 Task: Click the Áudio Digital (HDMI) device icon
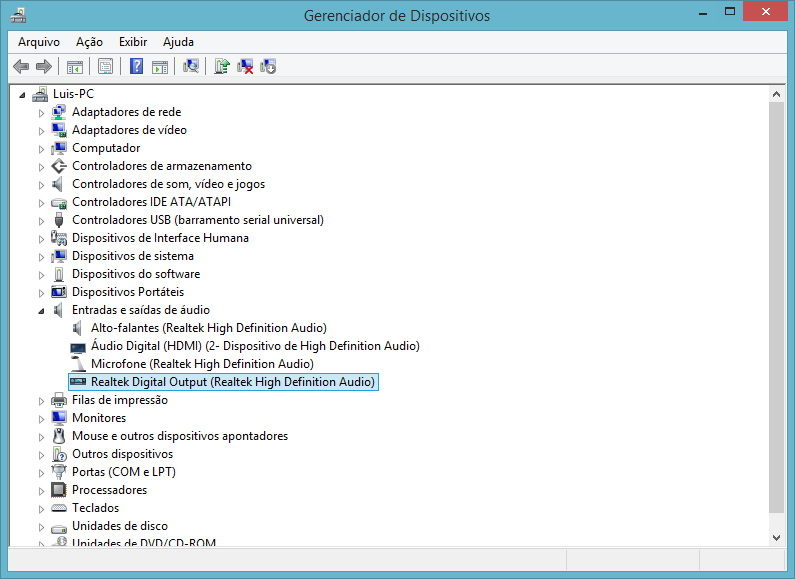78,347
